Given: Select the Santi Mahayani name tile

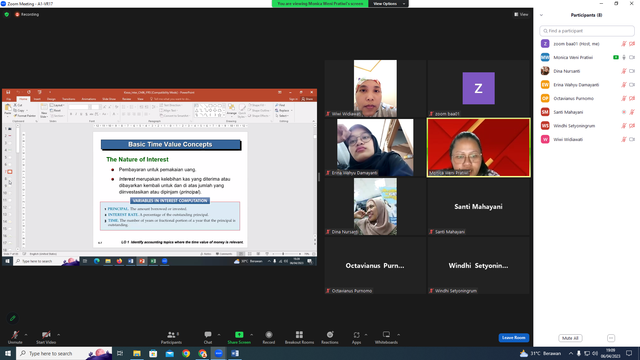Looking at the screenshot, I should pyautogui.click(x=478, y=207).
